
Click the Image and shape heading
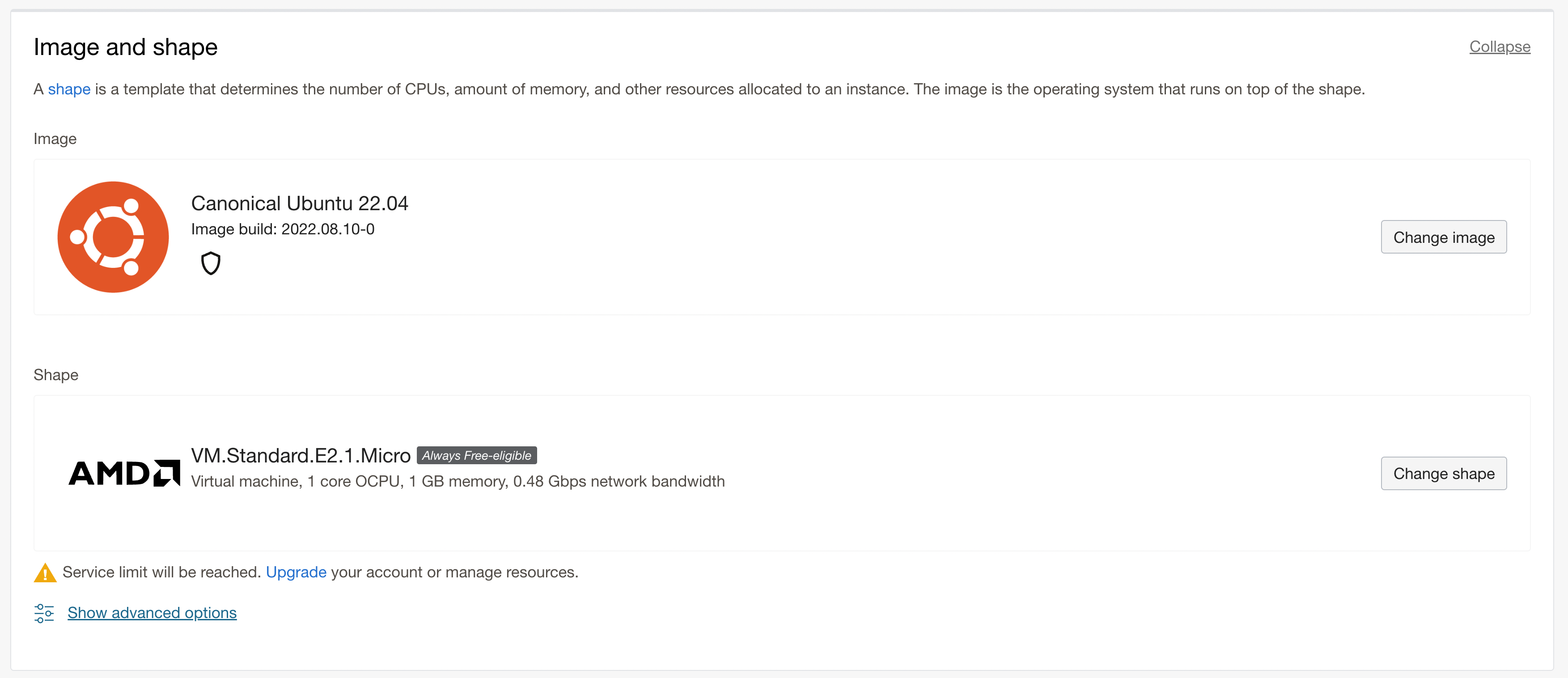click(x=125, y=47)
